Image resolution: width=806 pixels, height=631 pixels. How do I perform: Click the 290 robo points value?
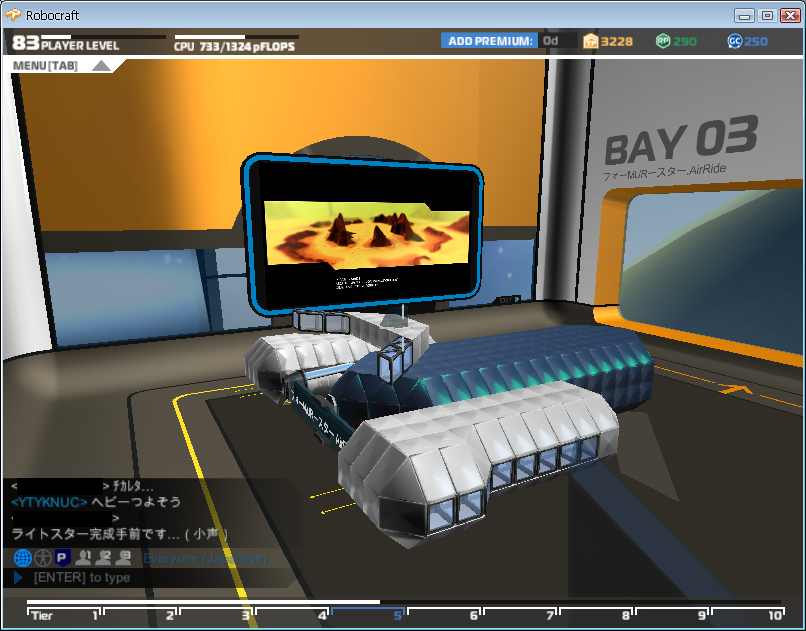tap(685, 41)
